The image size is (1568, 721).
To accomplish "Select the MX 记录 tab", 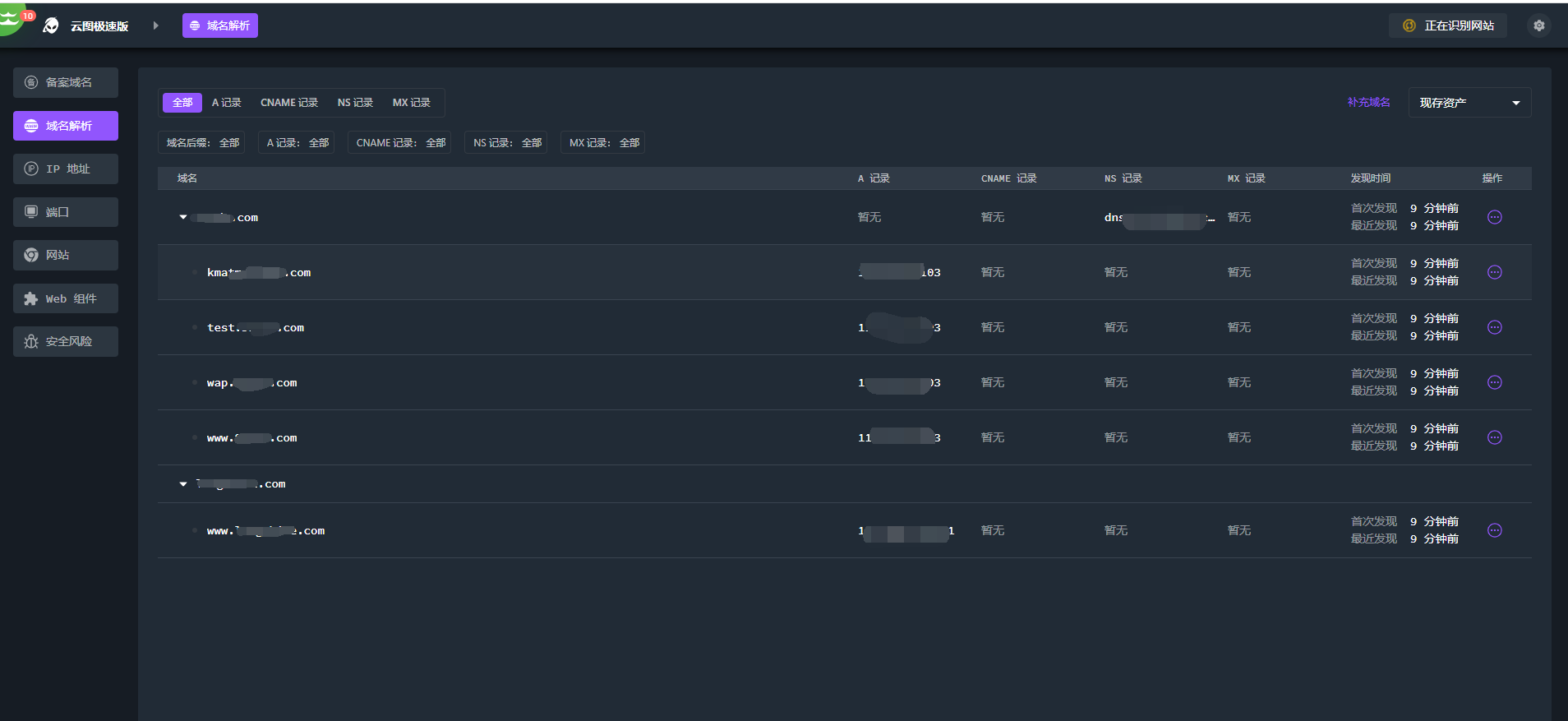I will (x=411, y=103).
